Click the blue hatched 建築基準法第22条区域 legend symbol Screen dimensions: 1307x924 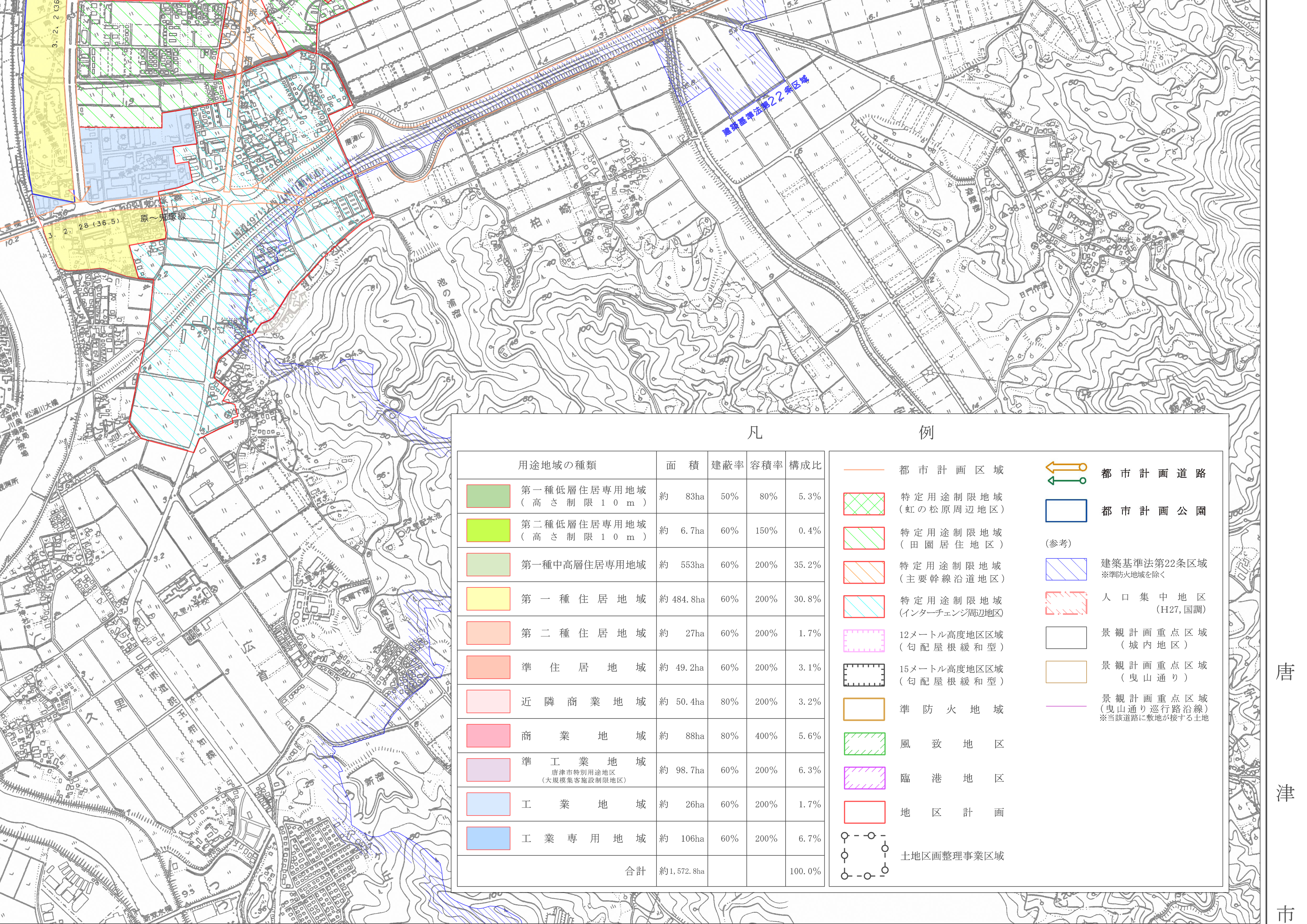pos(1066,569)
